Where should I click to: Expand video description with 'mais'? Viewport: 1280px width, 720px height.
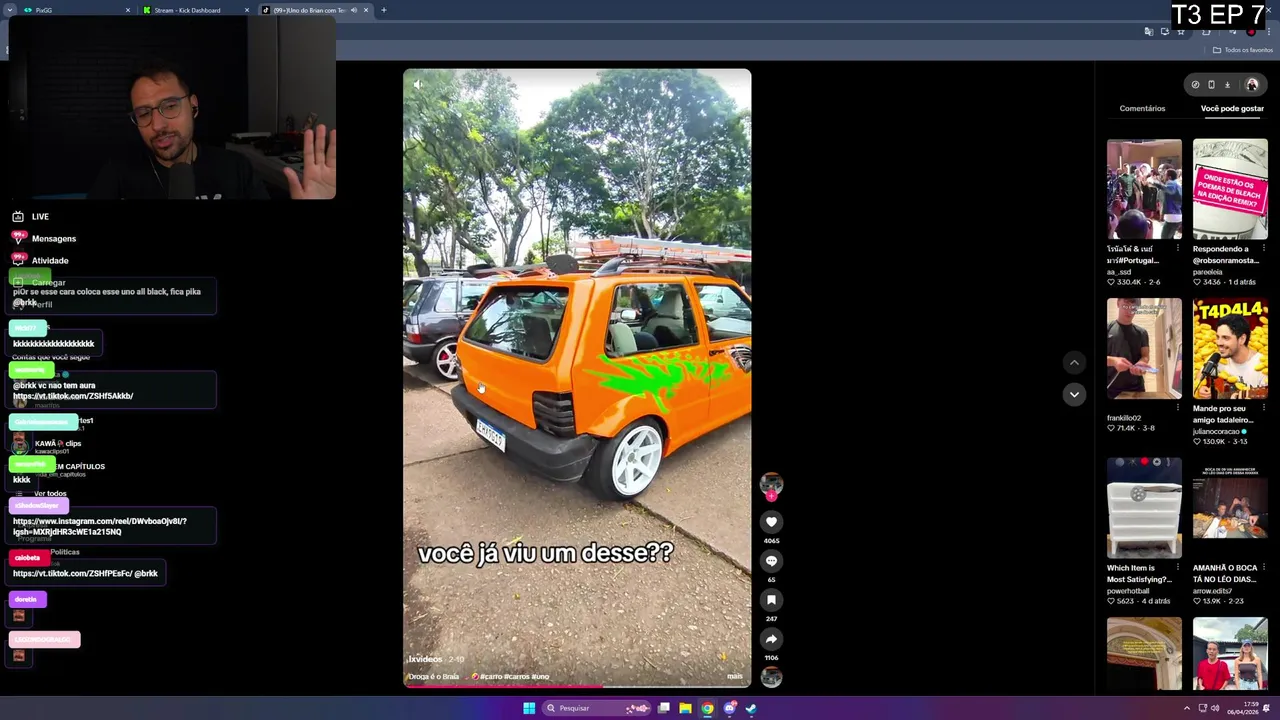[x=735, y=677]
